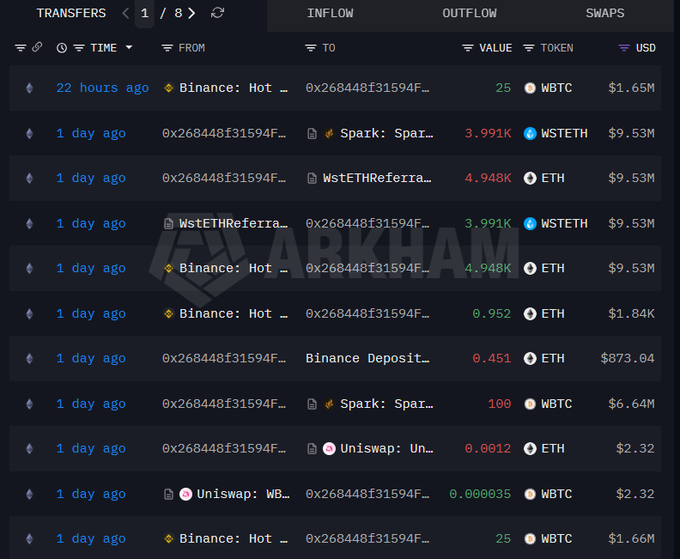
Task: Click ETH token icon in the 0.952 row
Action: coord(530,314)
